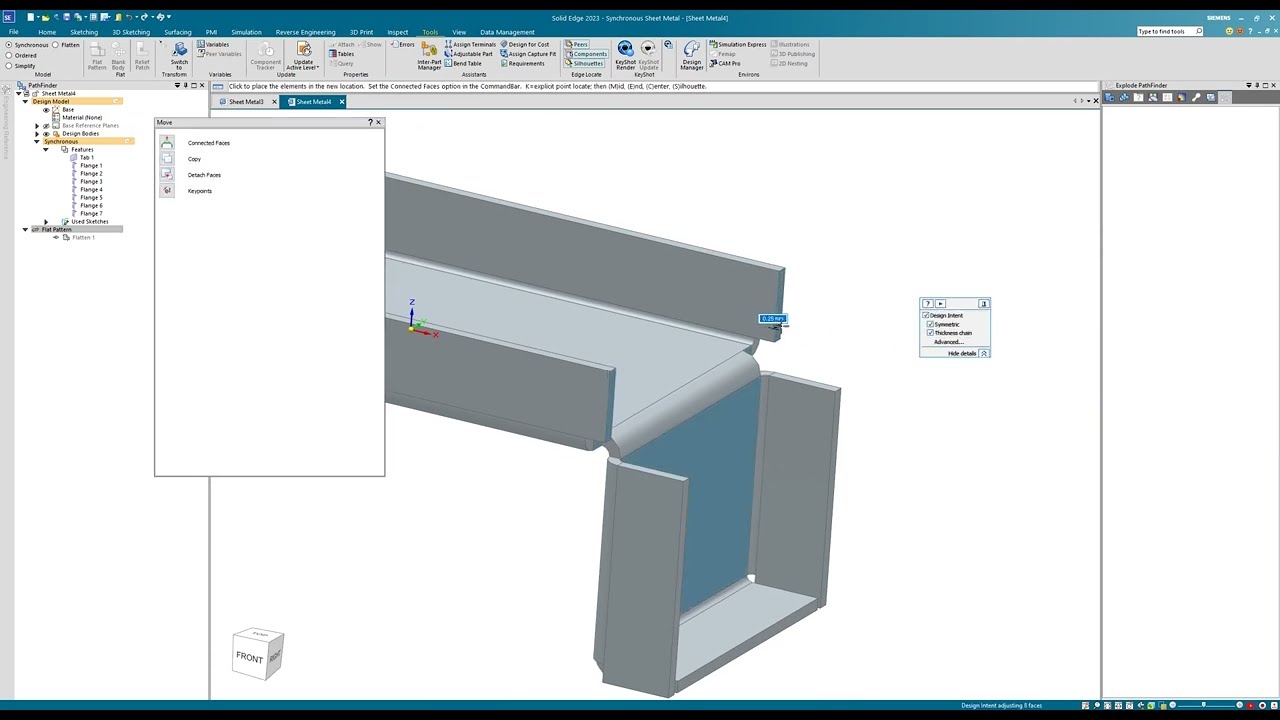Close the Move command panel
This screenshot has width=1280, height=720.
(378, 122)
